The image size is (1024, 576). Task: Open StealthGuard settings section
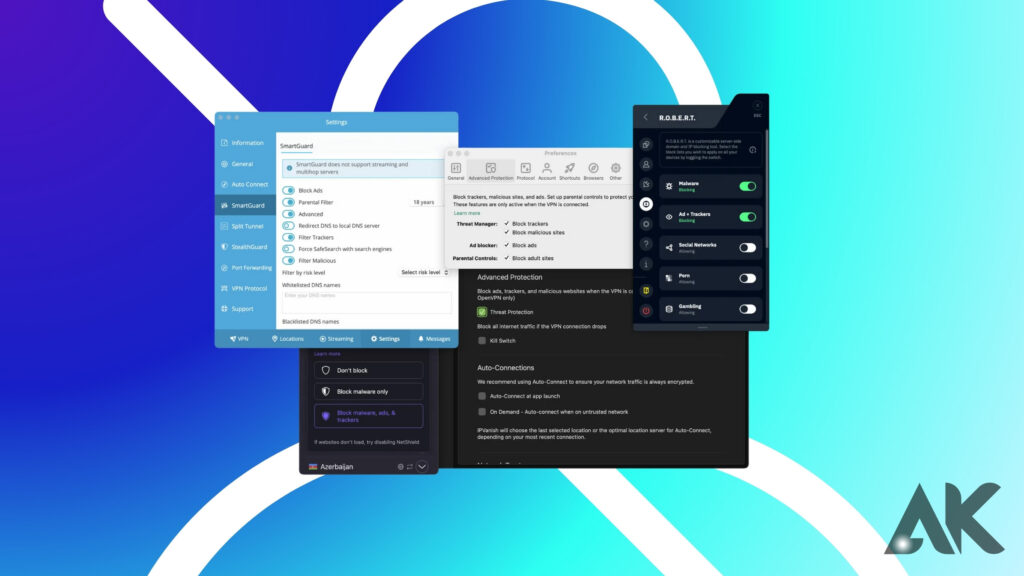pos(244,247)
